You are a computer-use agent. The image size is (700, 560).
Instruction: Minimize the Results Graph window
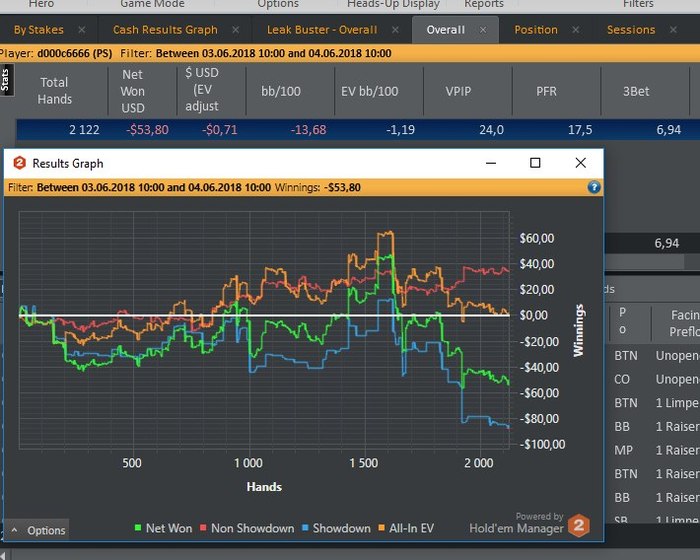[491, 163]
